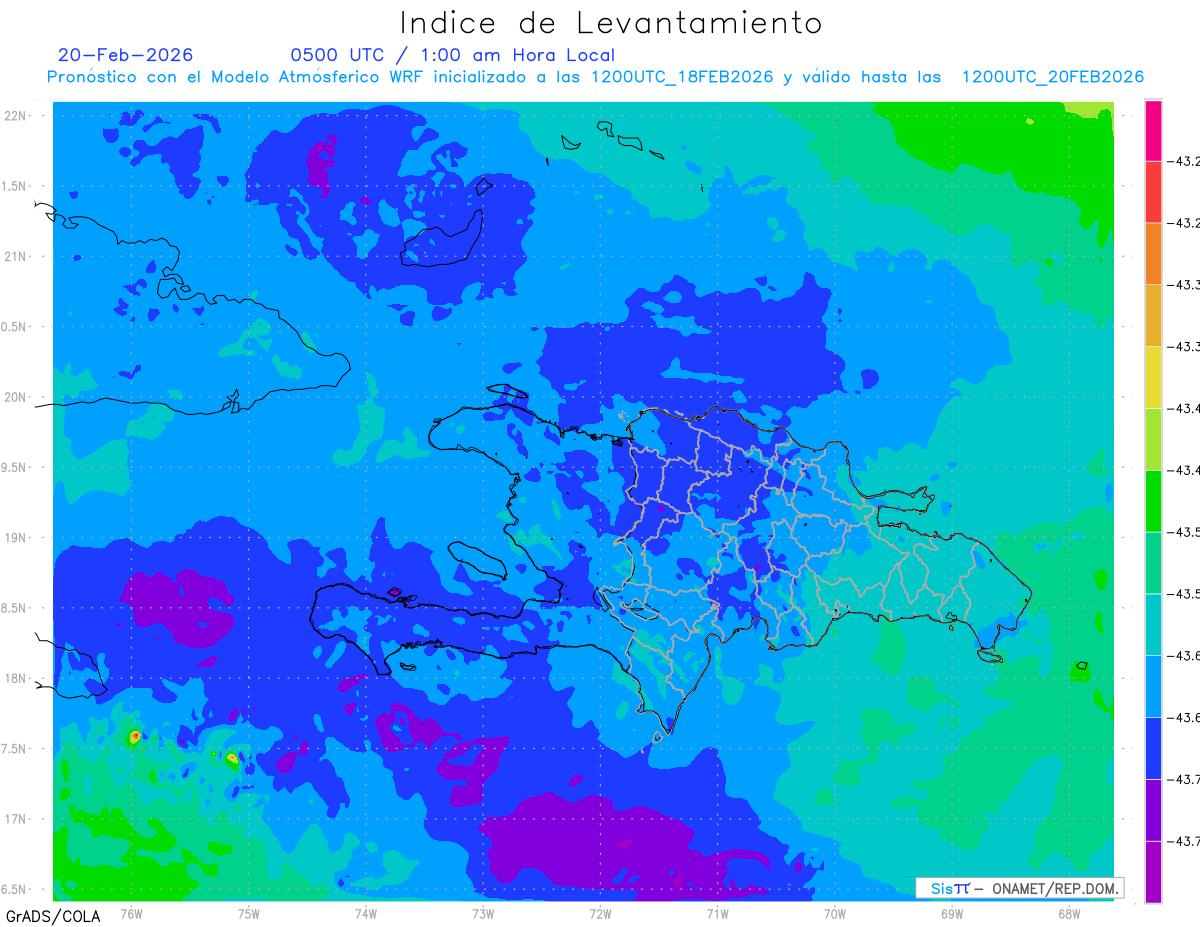Click the '72W' longitude label

click(x=600, y=913)
